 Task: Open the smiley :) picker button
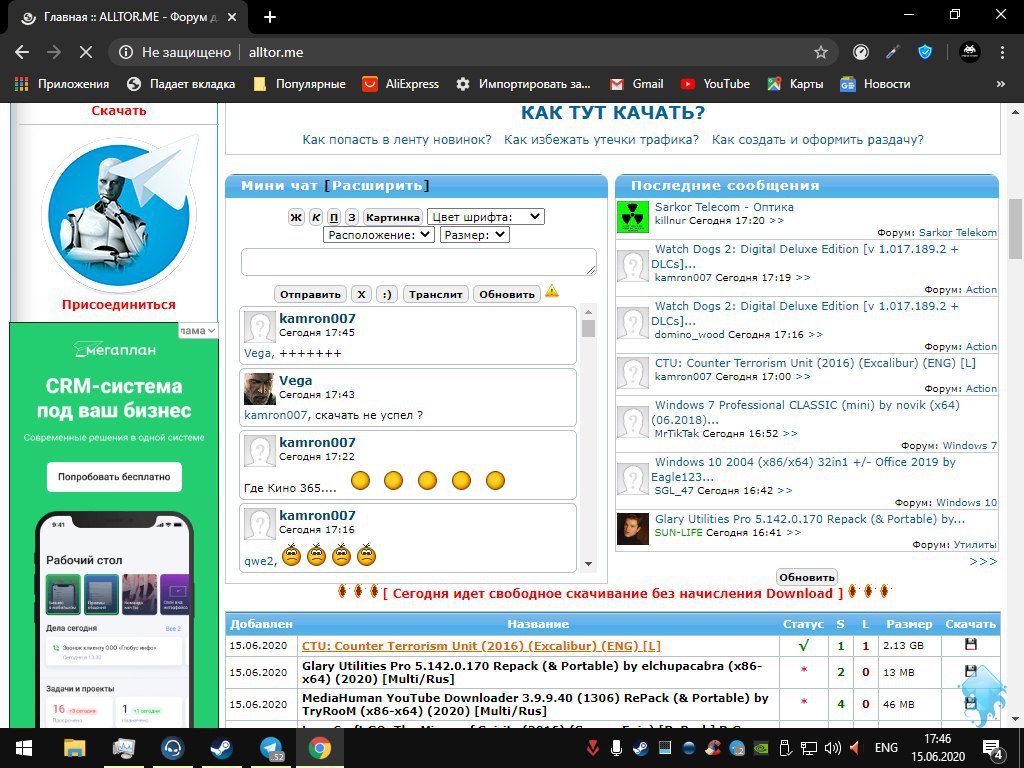point(387,295)
